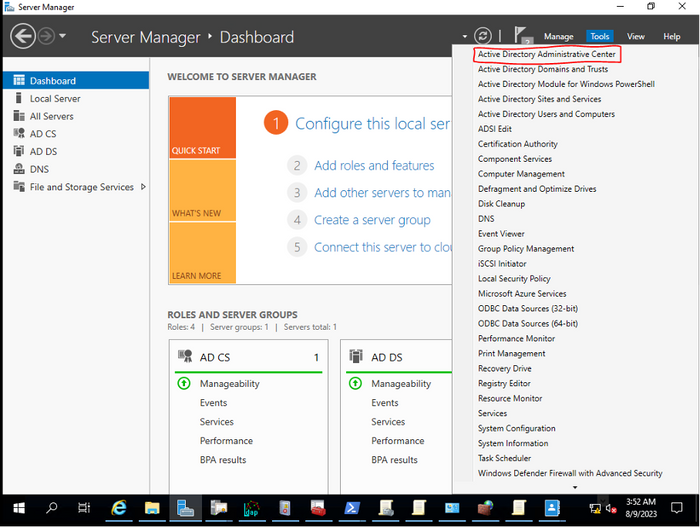This screenshot has width=700, height=527.
Task: Click the Local Server sidebar icon
Action: pyautogui.click(x=18, y=98)
